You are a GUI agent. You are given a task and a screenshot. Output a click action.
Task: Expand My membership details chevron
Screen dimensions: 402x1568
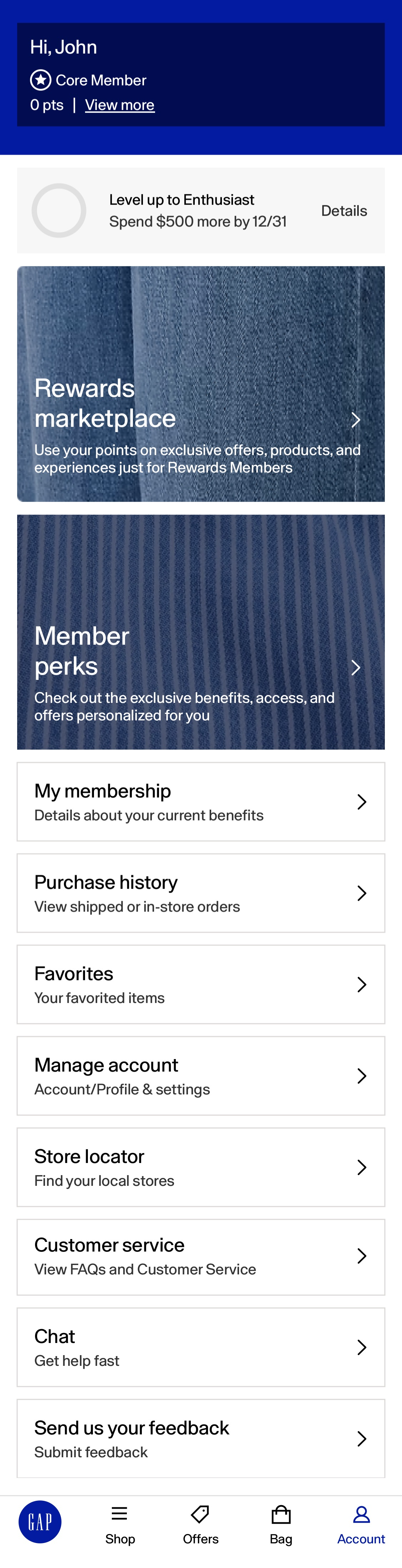pos(361,802)
